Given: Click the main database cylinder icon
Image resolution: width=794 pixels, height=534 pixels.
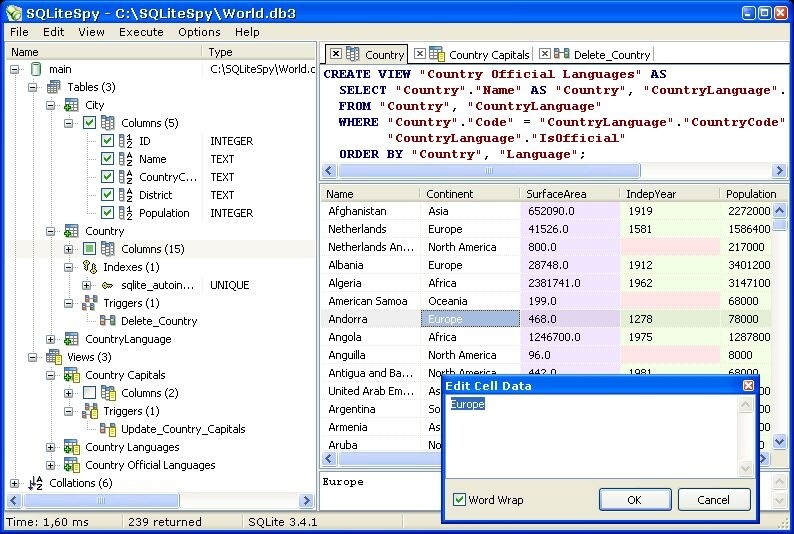Looking at the screenshot, I should point(36,69).
